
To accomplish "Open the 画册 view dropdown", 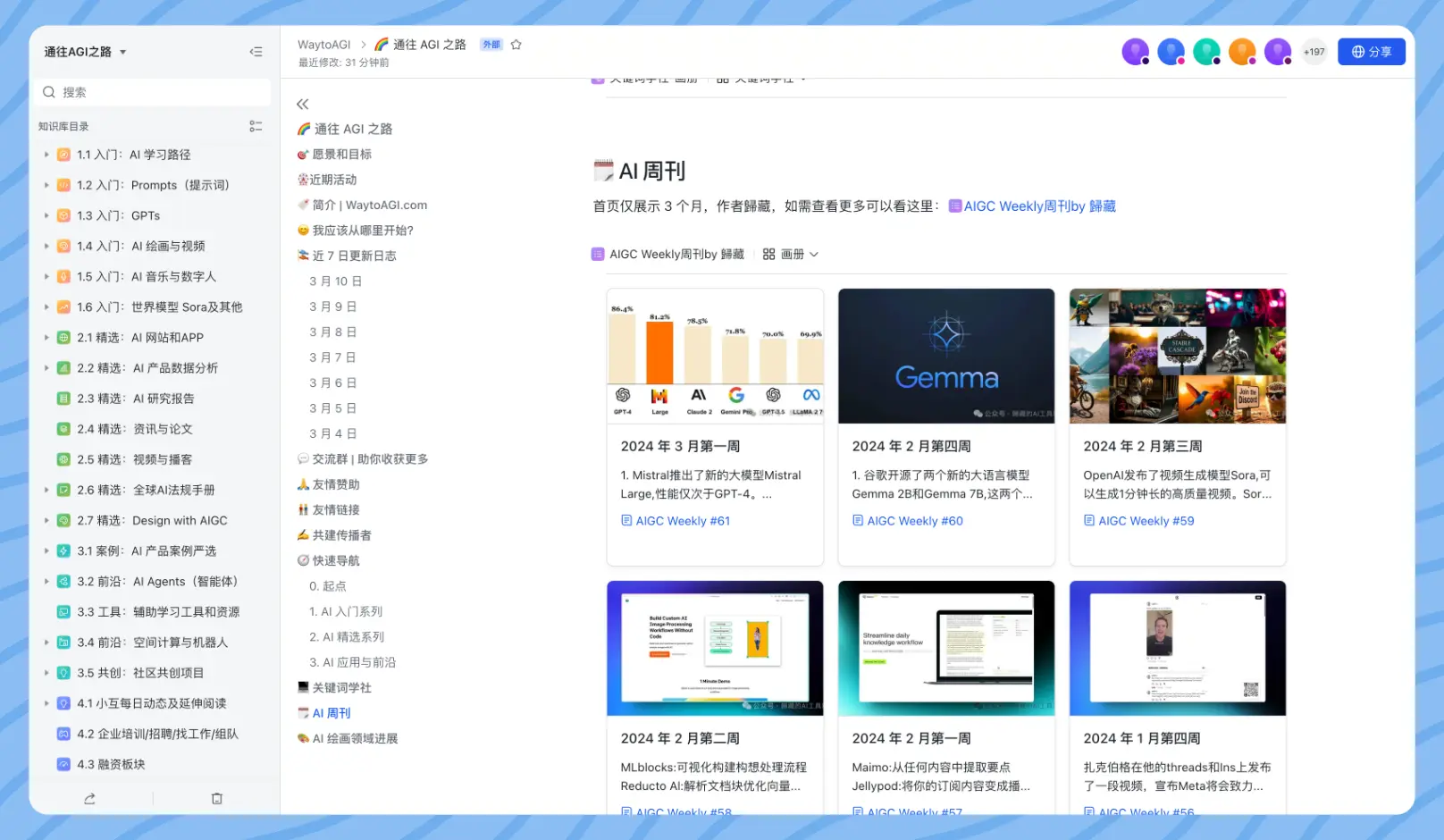I will pos(790,255).
